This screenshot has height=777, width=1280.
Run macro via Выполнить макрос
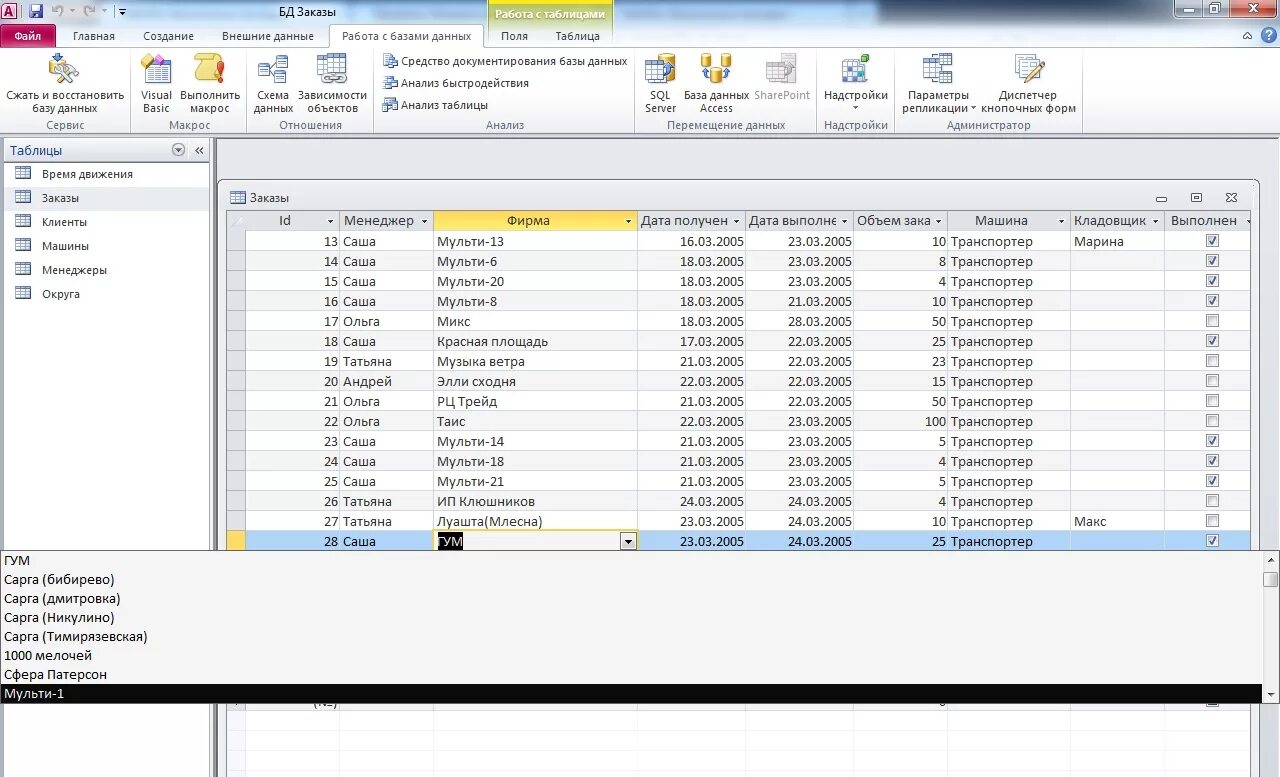[x=210, y=84]
